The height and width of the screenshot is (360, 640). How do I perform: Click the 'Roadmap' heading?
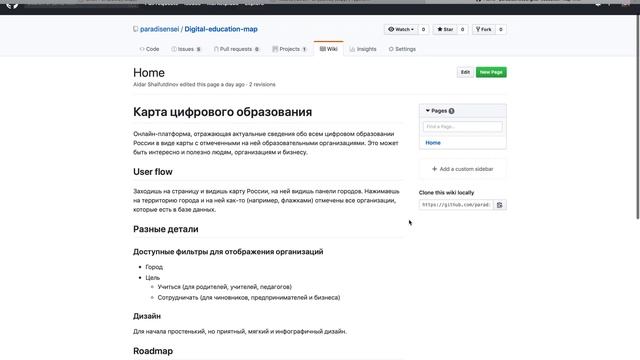(153, 351)
